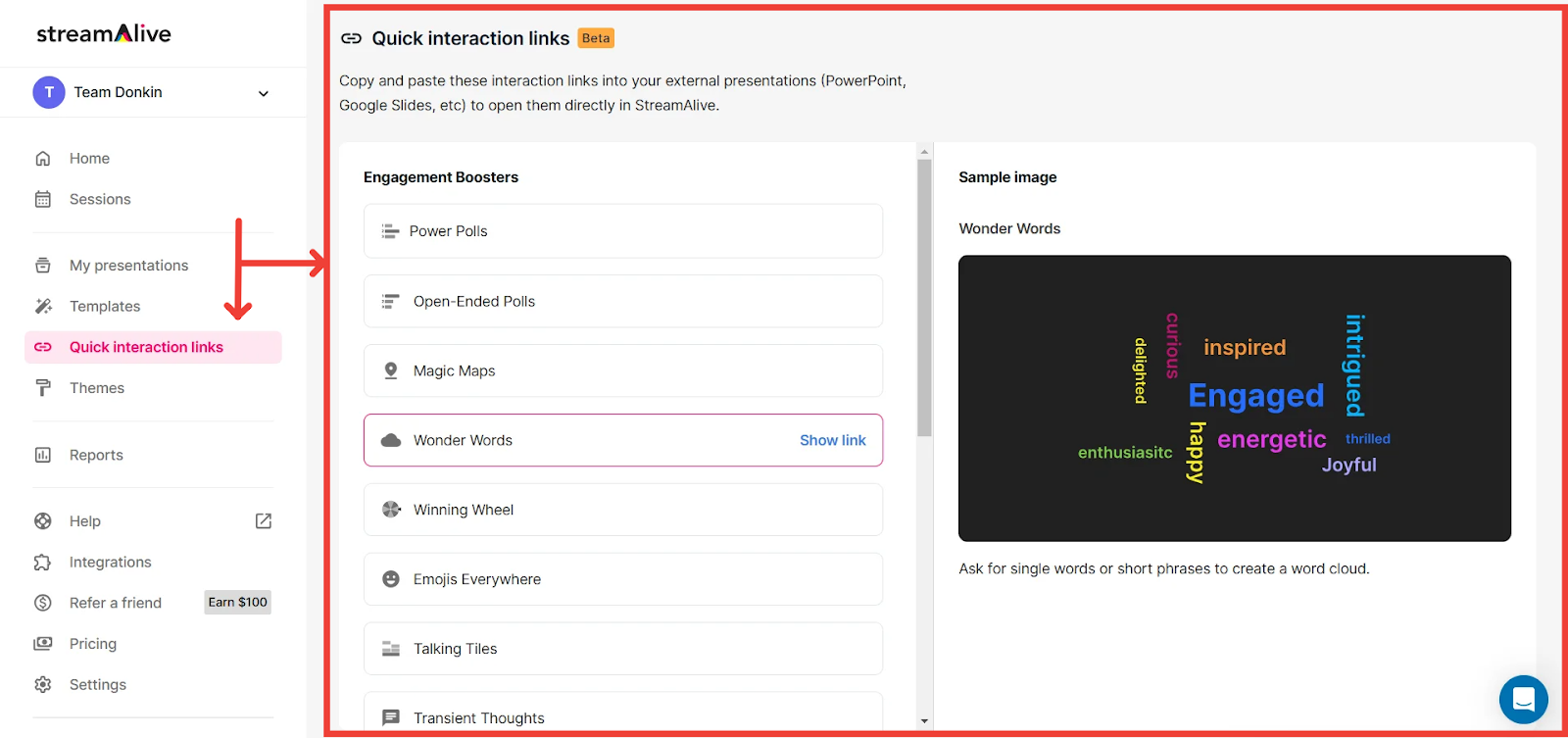The width and height of the screenshot is (1568, 738).
Task: Click the Wonder Words sample image
Action: [1235, 398]
